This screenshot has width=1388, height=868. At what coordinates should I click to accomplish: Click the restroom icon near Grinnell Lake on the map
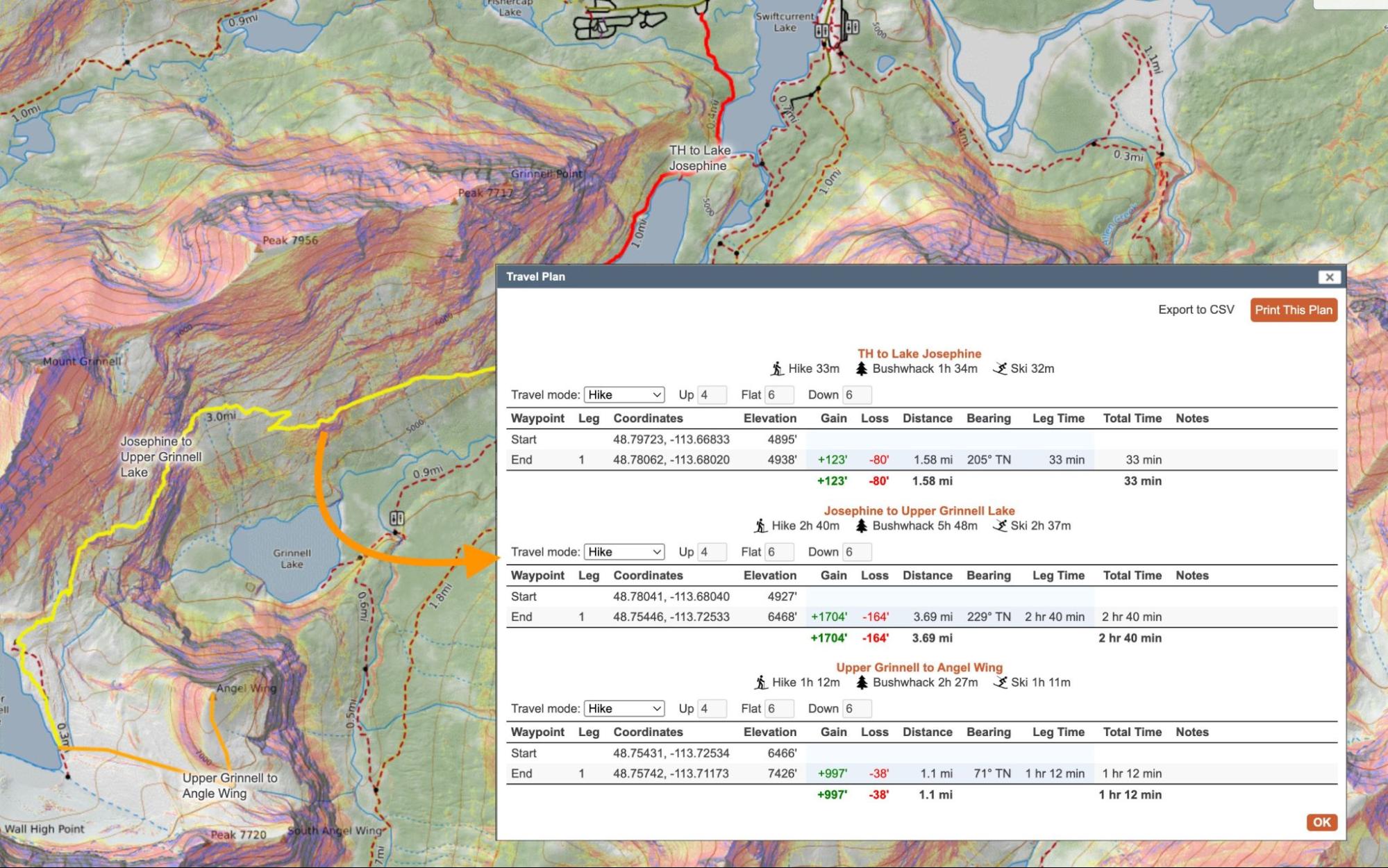[397, 518]
